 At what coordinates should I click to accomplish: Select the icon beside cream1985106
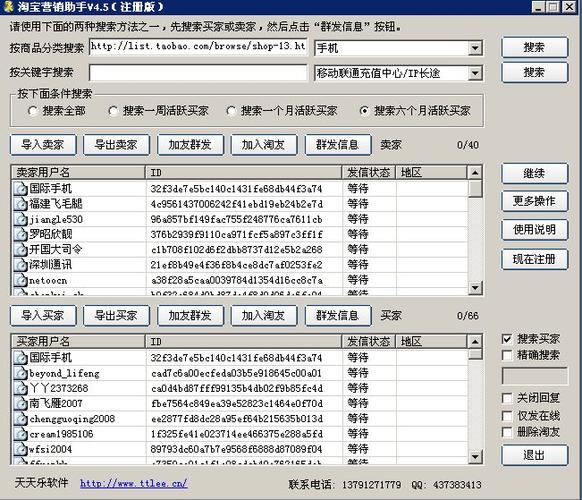20,434
